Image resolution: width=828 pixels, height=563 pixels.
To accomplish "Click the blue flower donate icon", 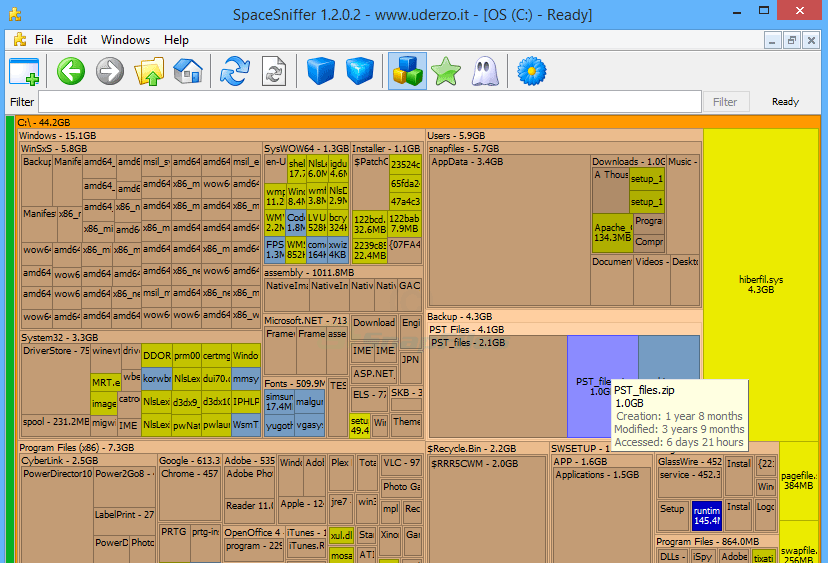I will coord(531,71).
